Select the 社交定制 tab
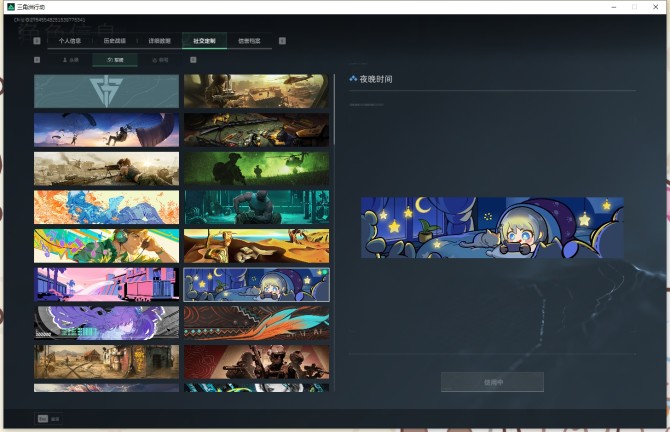670x432 pixels. 204,41
